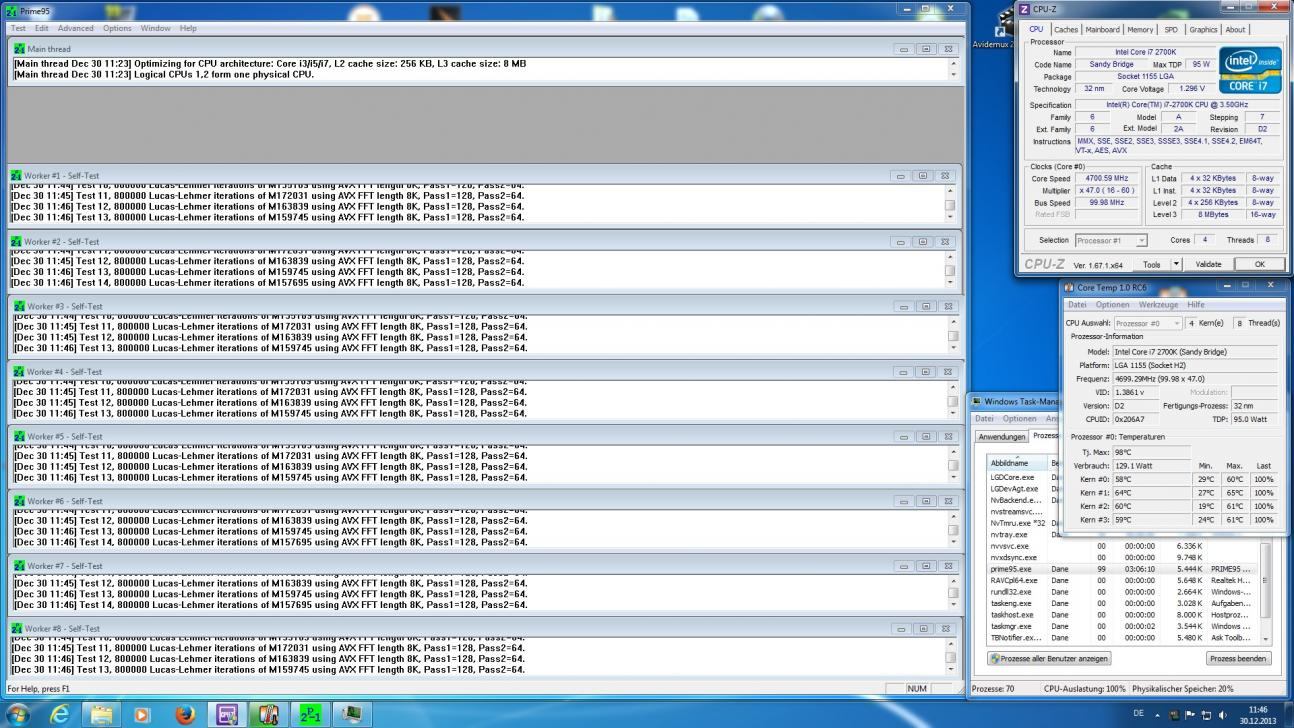The height and width of the screenshot is (728, 1294).
Task: Click scroll-up arrow in Main thread window
Action: [953, 63]
